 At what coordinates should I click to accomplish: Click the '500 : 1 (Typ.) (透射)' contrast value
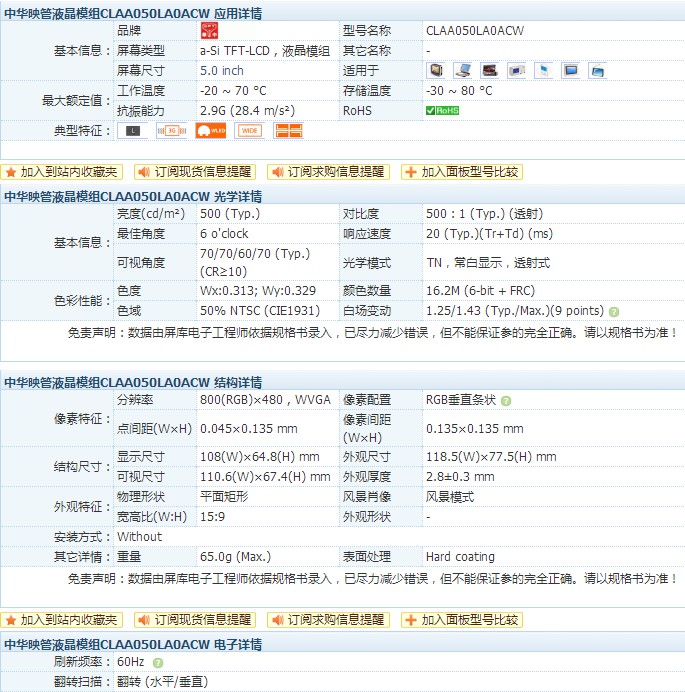click(485, 214)
